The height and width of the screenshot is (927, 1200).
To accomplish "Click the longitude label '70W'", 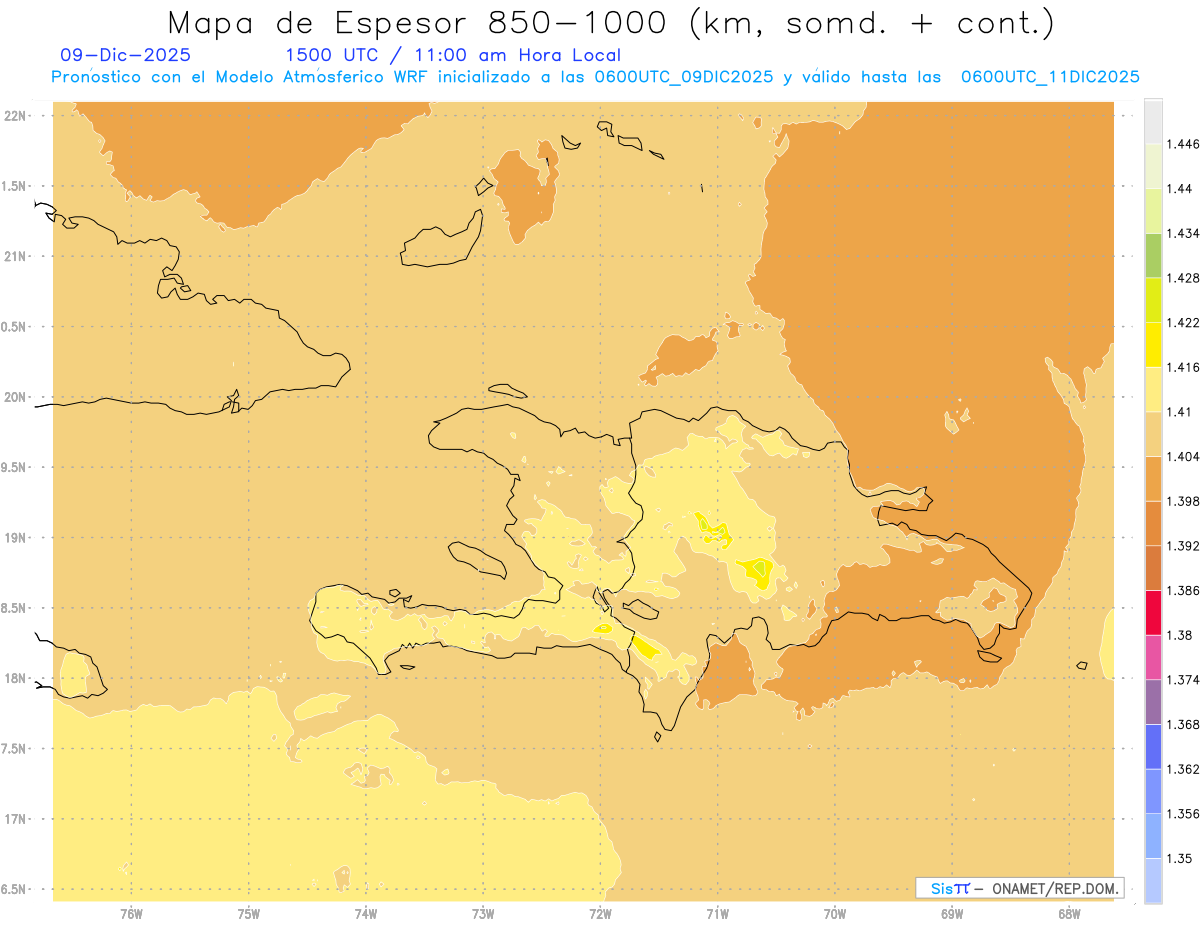I will point(835,913).
